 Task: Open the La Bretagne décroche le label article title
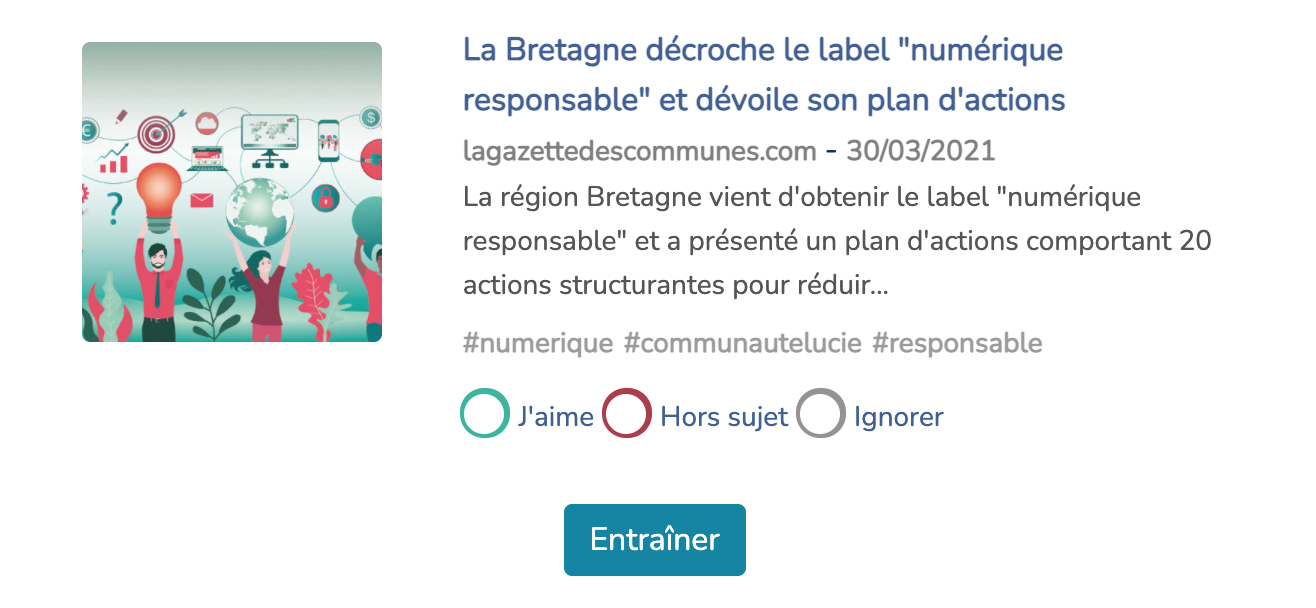pos(764,75)
